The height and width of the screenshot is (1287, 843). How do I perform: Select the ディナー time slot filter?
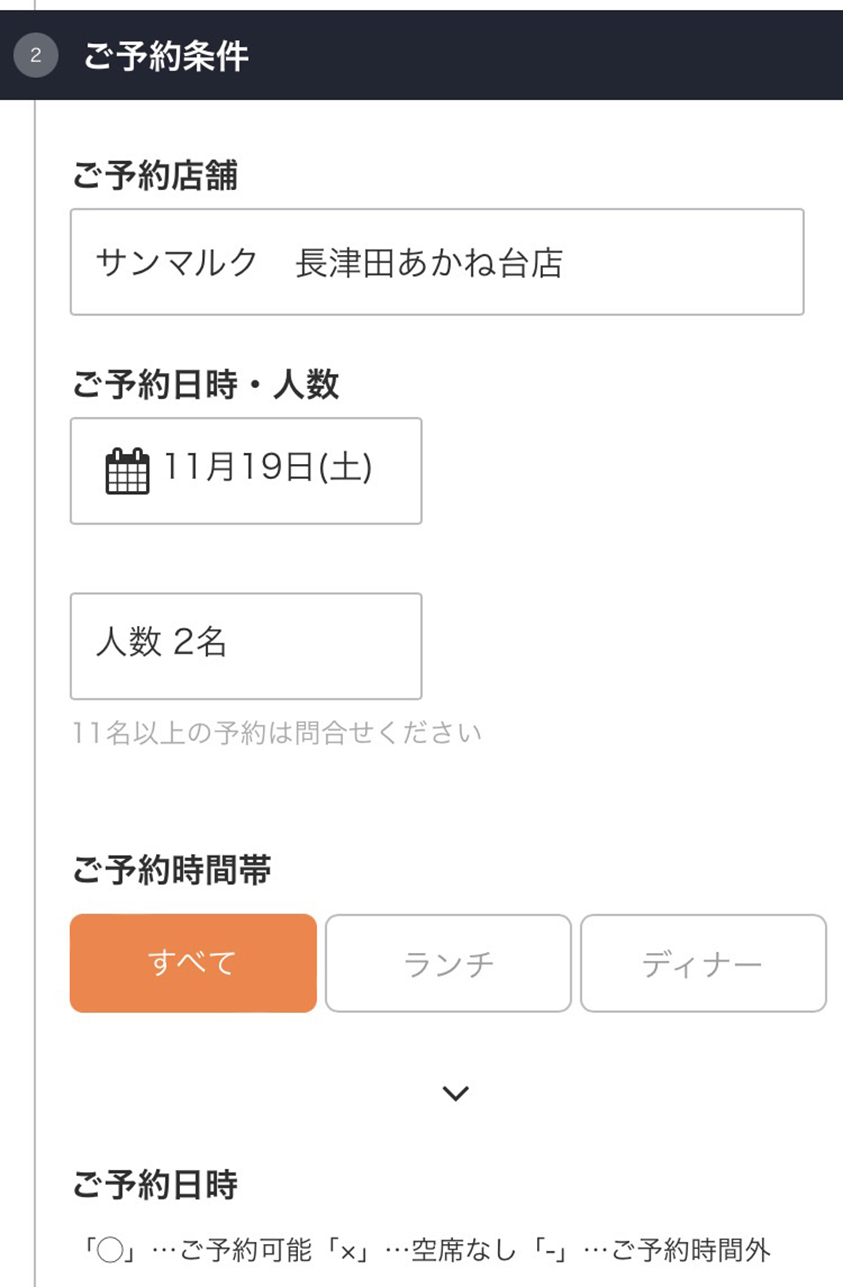click(703, 963)
